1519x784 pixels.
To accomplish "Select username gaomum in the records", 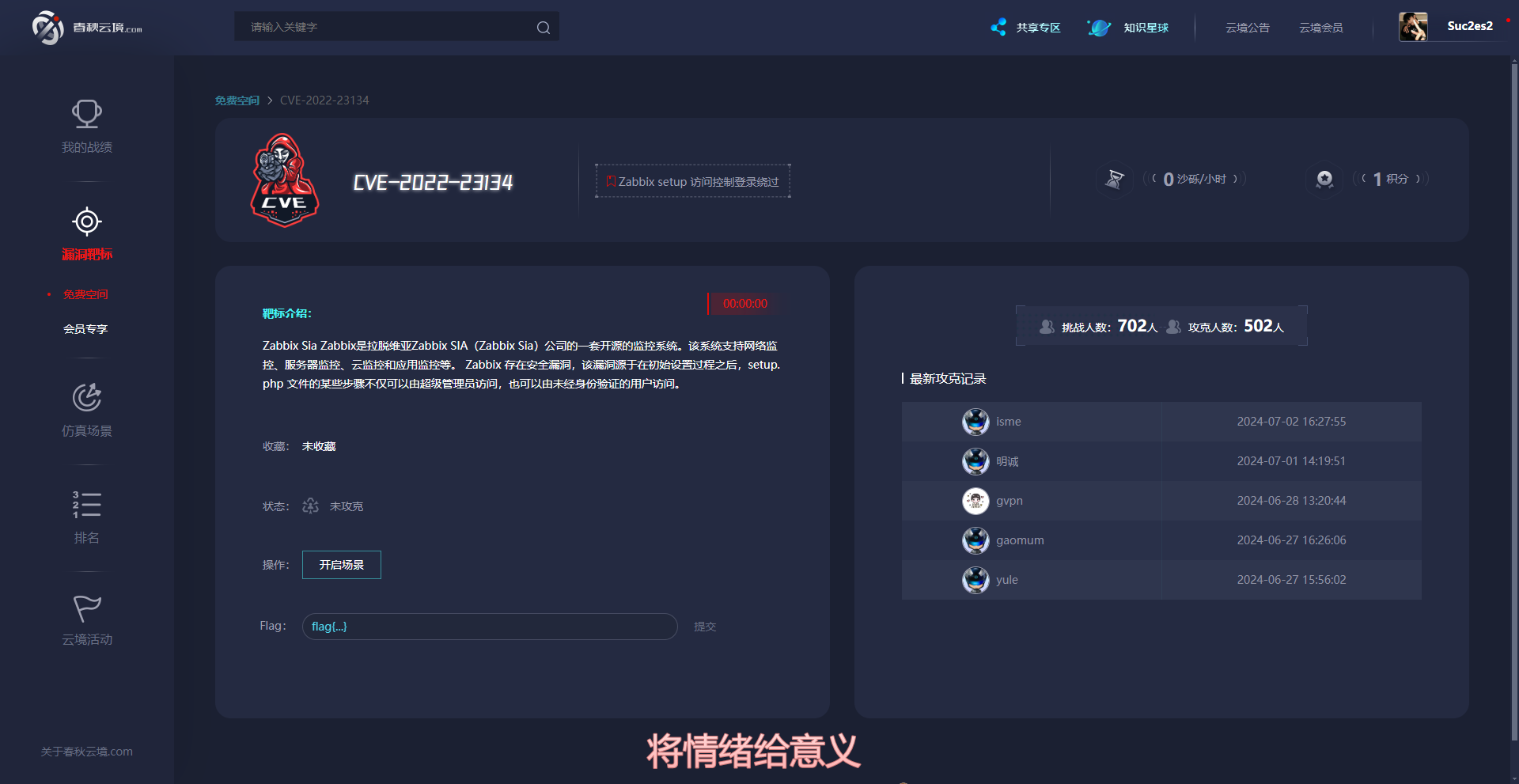I will [x=1020, y=540].
